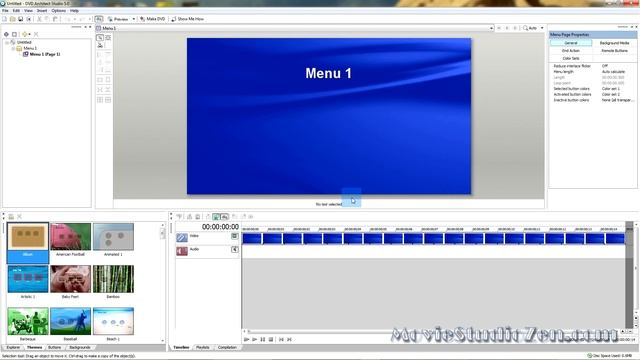Stop timeline playback

coord(271,339)
